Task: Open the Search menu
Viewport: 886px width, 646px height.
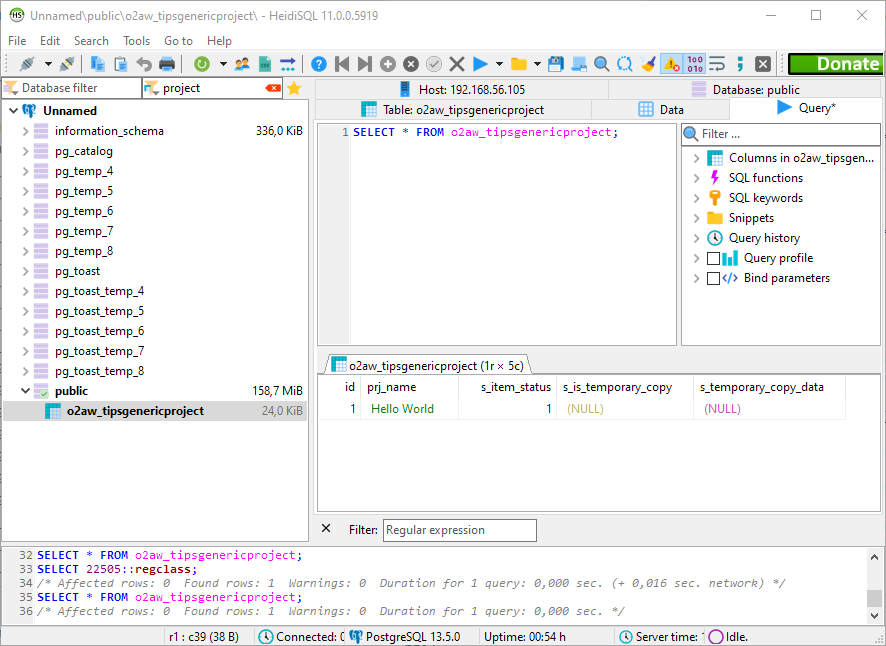Action: click(91, 41)
